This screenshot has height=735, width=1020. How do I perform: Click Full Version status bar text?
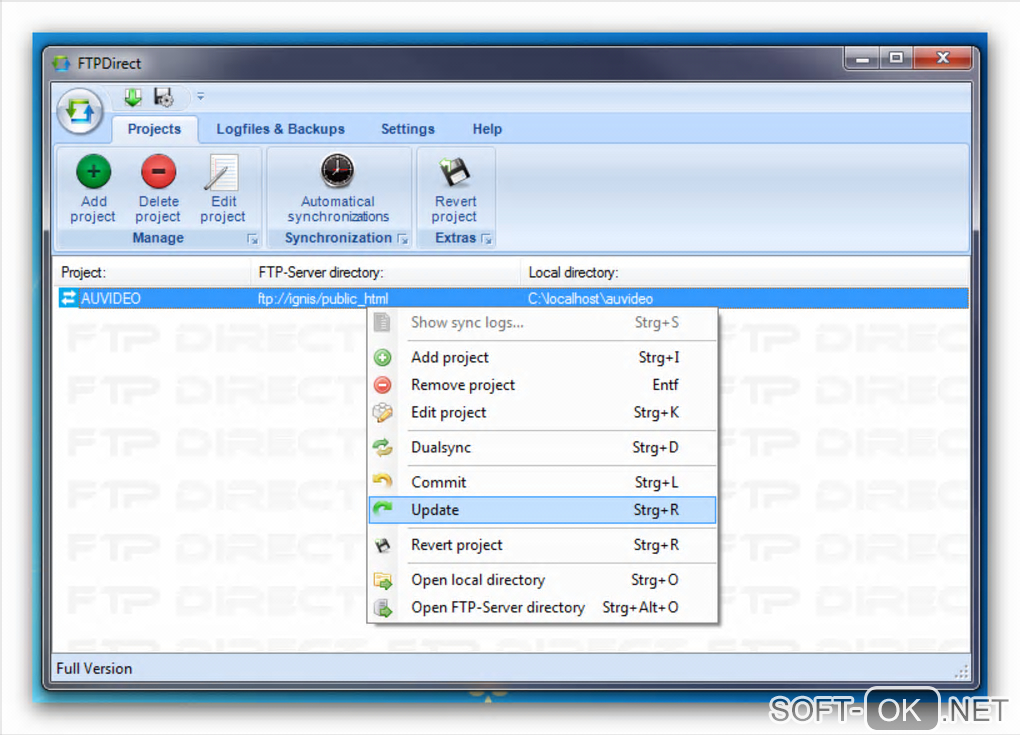click(x=94, y=669)
